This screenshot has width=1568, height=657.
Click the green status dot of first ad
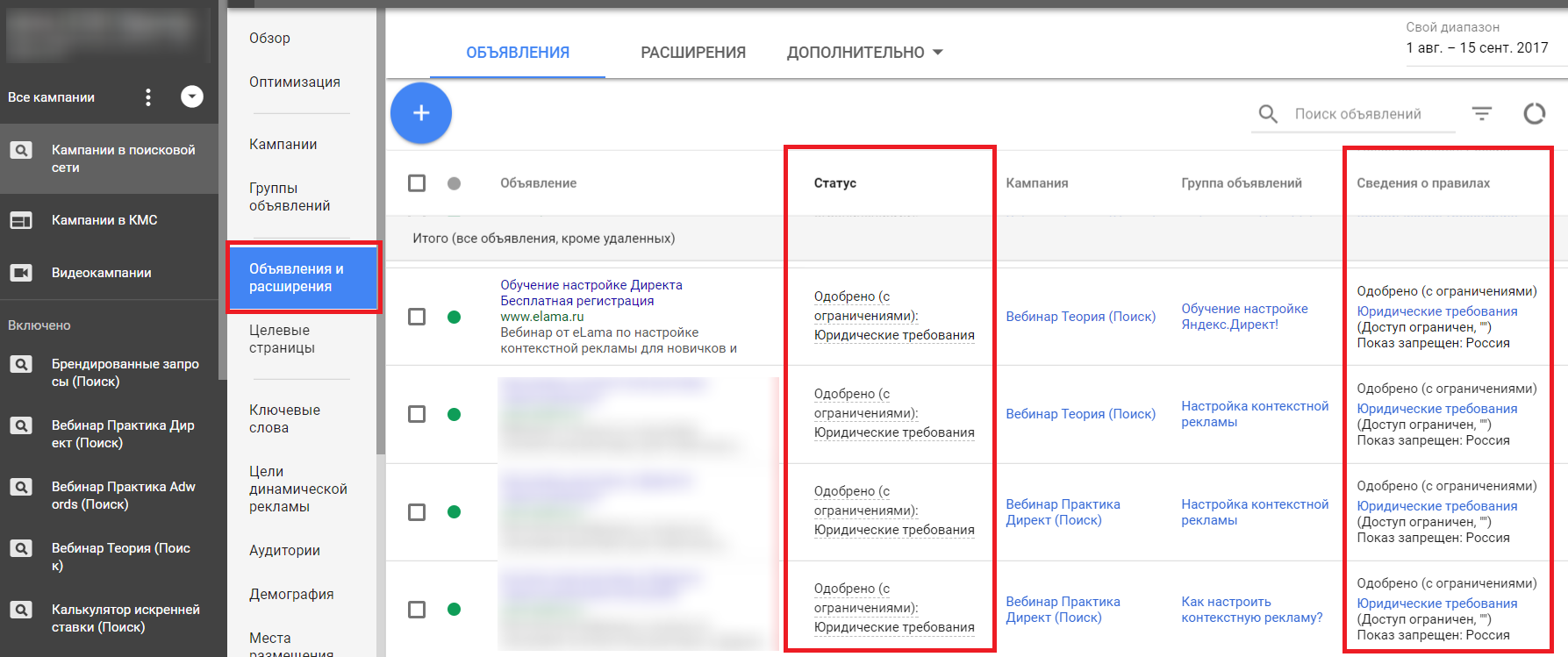(x=454, y=317)
